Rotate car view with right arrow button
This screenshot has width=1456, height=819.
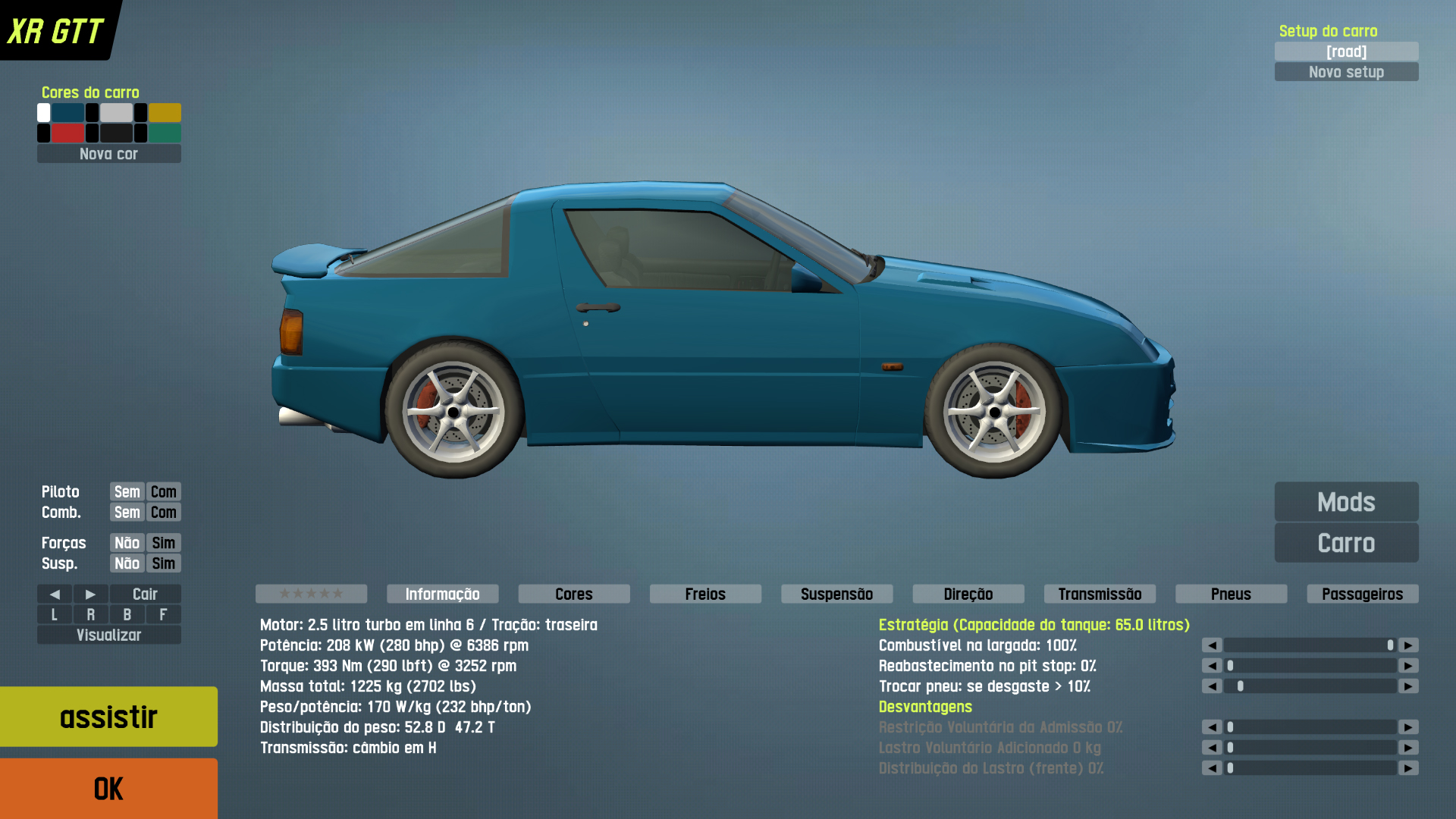pos(90,594)
